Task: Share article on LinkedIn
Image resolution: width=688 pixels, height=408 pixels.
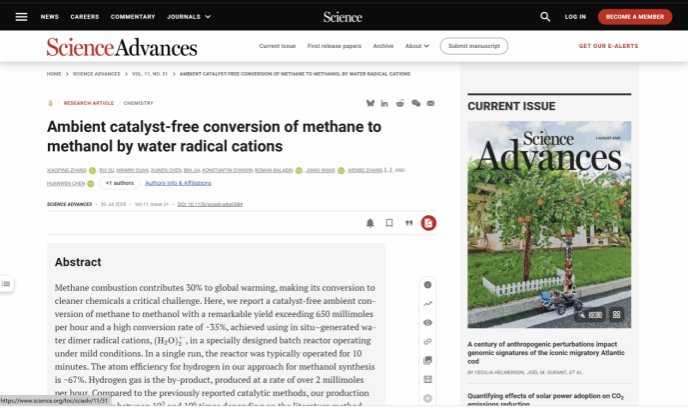Action: (385, 103)
